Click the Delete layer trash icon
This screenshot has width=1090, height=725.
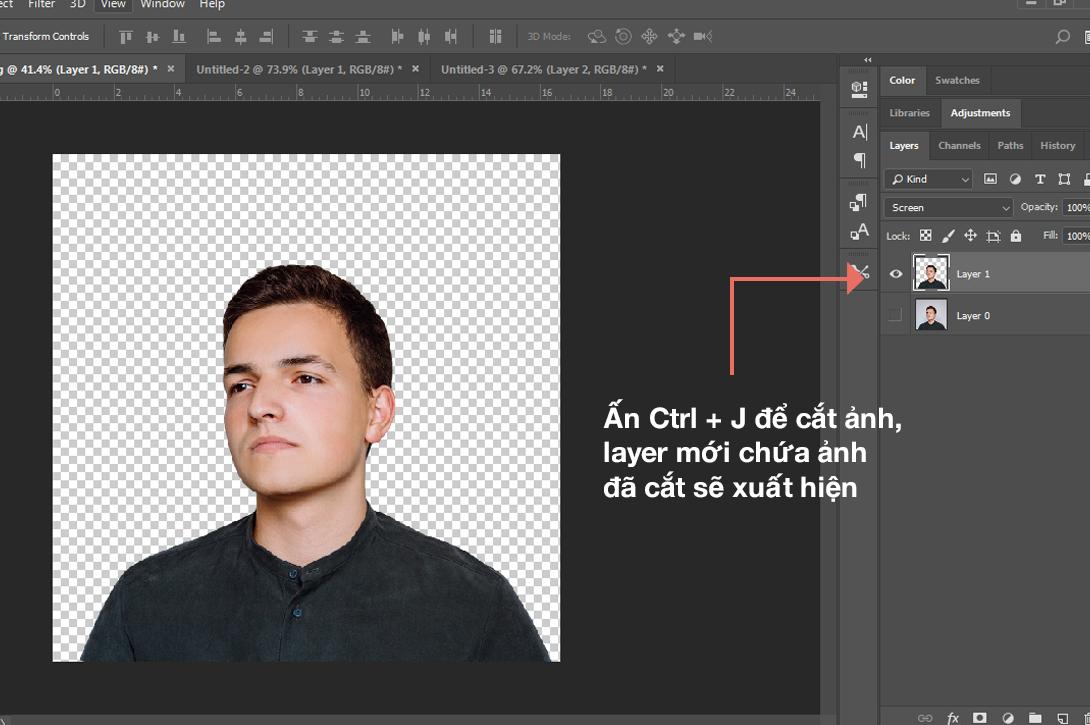tap(1088, 716)
